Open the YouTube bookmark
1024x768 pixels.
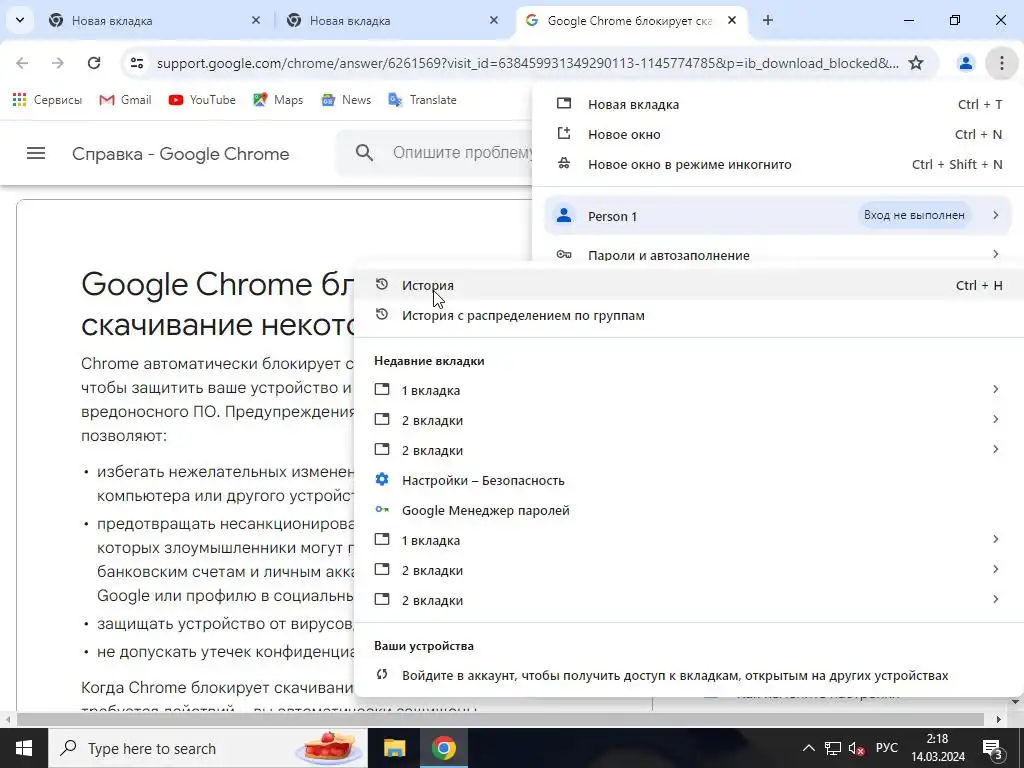point(202,100)
